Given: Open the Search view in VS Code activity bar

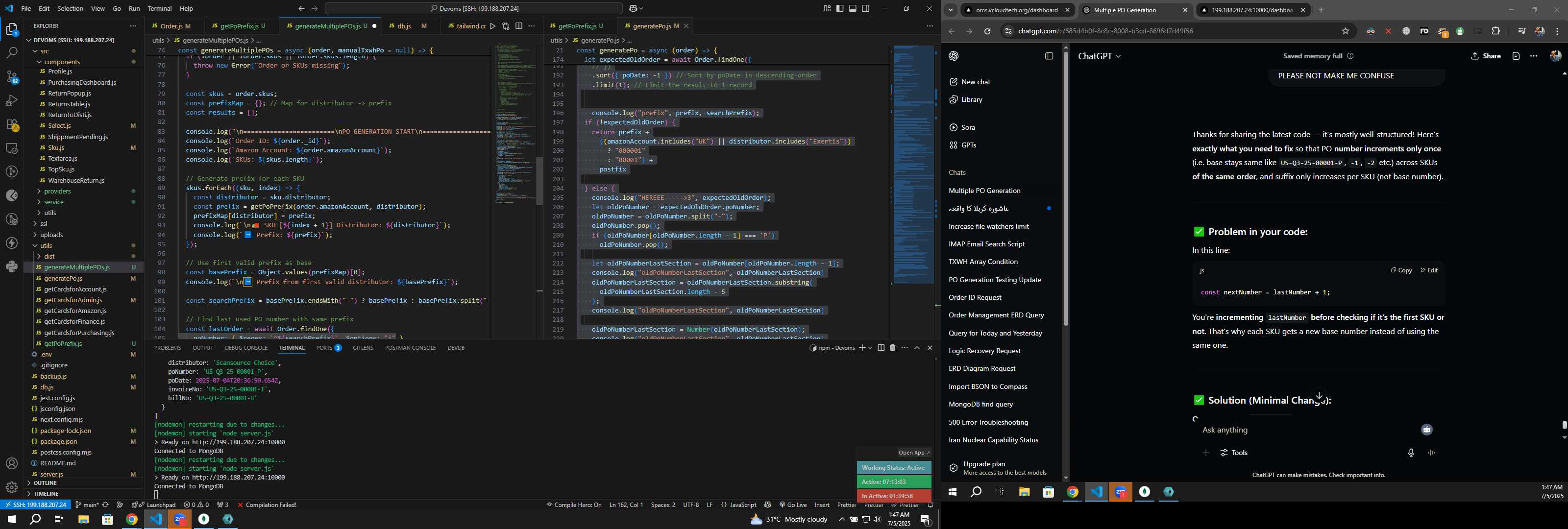Looking at the screenshot, I should pos(12,53).
